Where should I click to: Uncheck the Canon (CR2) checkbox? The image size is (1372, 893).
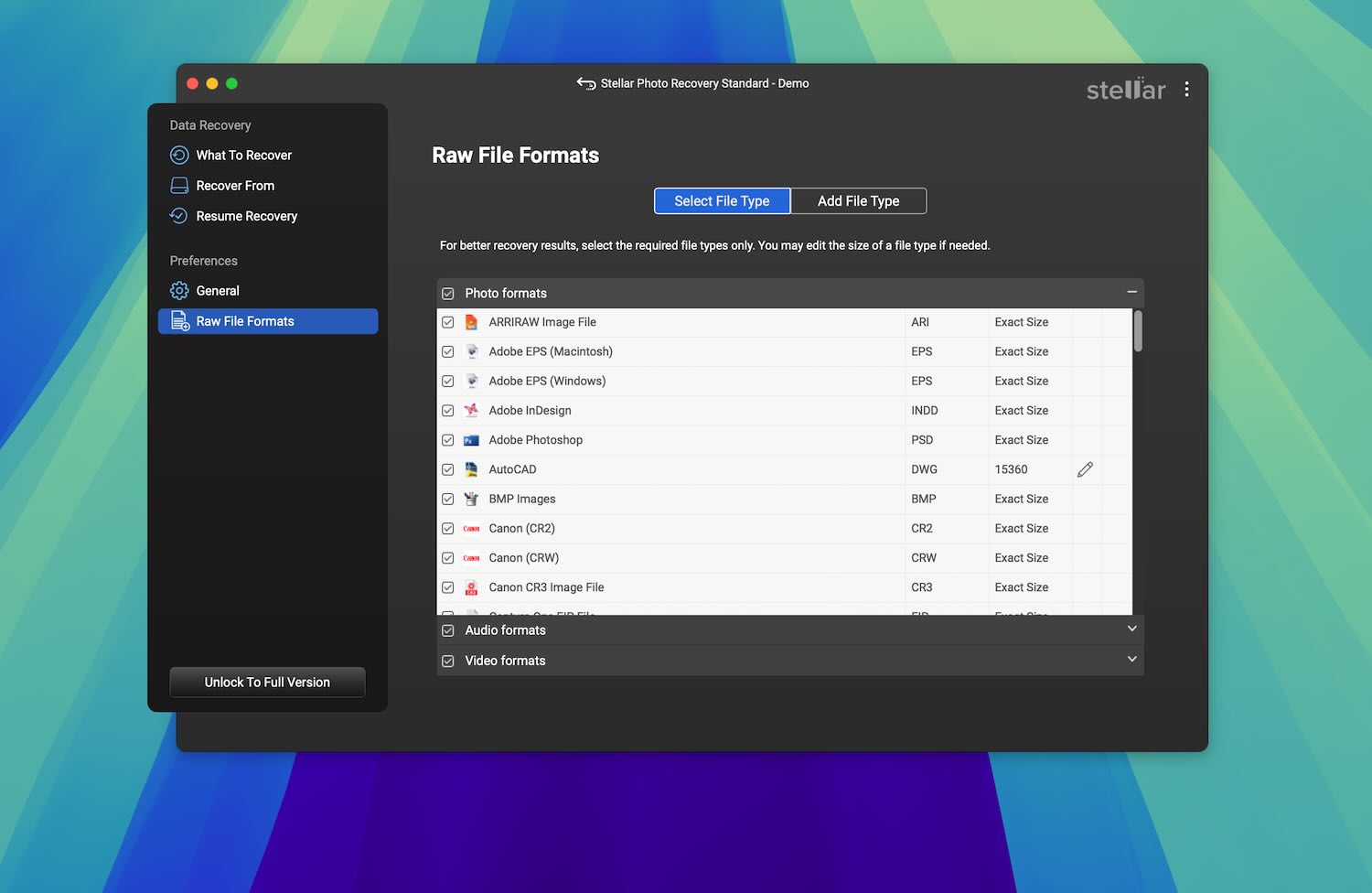[x=448, y=529]
